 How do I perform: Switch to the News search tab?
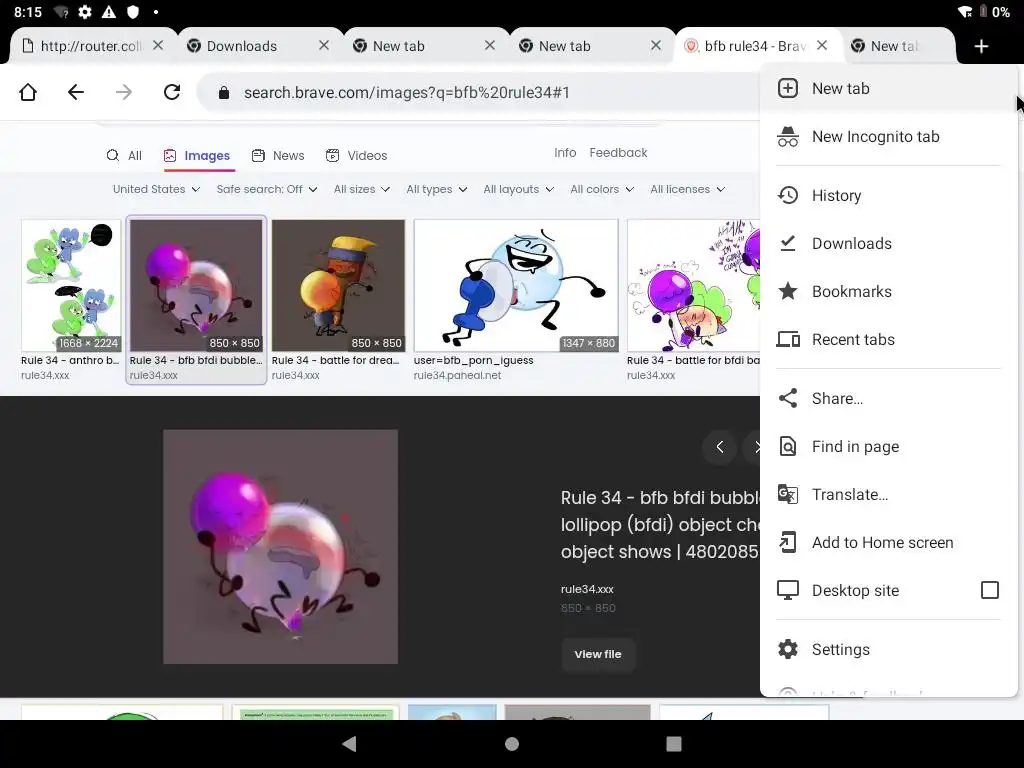pyautogui.click(x=278, y=155)
